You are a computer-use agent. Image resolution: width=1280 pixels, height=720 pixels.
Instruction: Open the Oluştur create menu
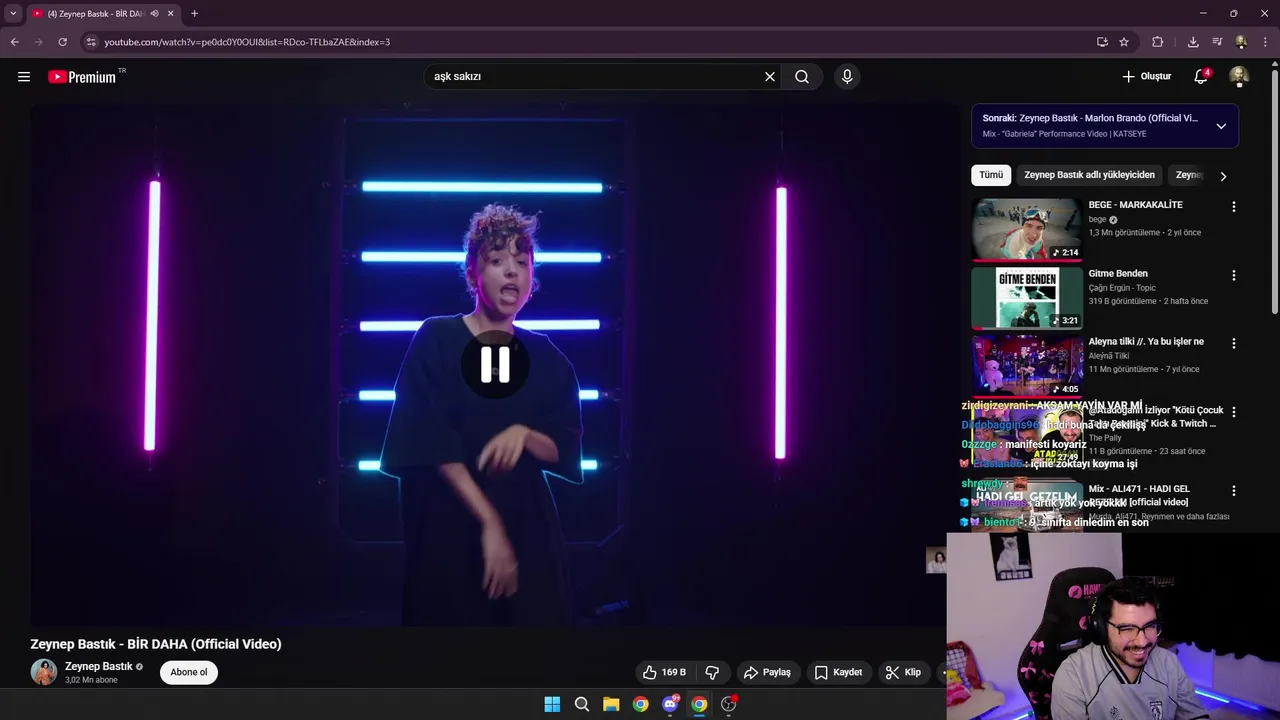[x=1146, y=77]
